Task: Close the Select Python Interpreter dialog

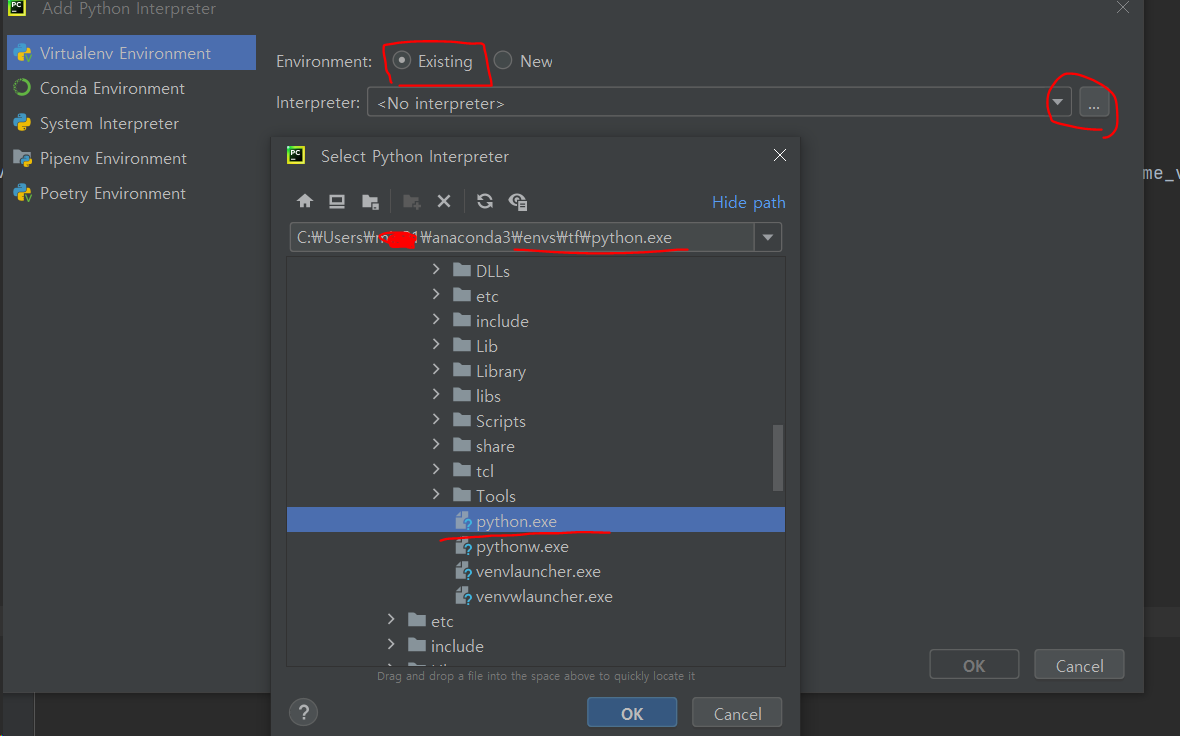Action: click(780, 155)
